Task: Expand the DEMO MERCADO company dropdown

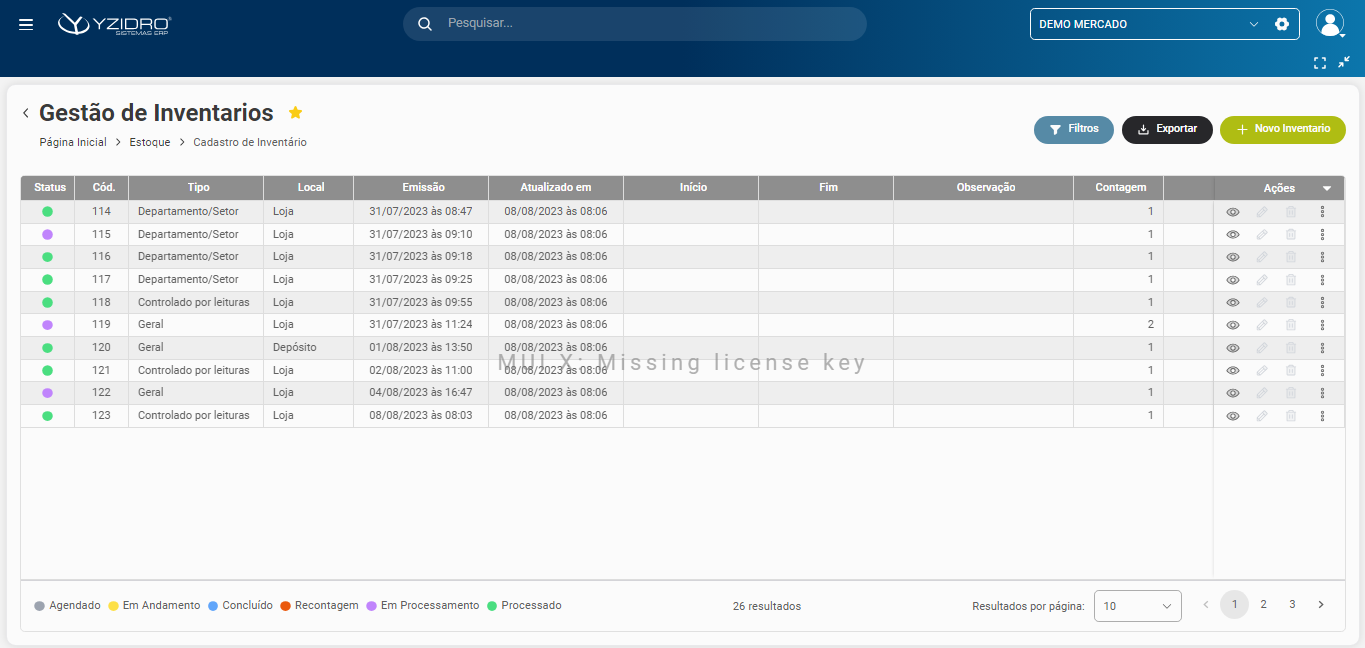Action: tap(1254, 24)
